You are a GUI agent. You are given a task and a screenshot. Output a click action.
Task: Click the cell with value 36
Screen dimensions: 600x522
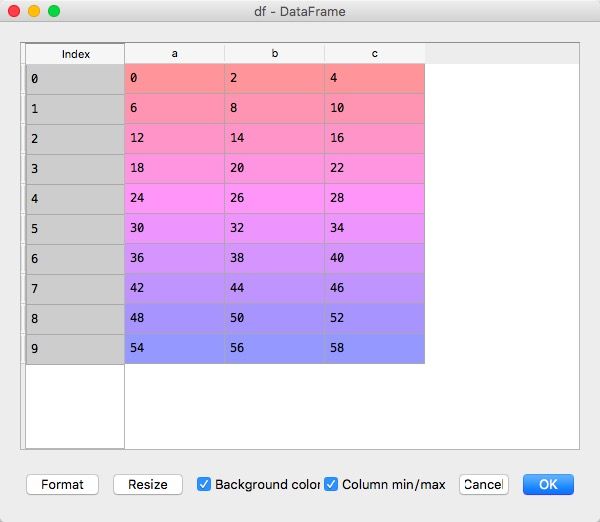pyautogui.click(x=174, y=258)
